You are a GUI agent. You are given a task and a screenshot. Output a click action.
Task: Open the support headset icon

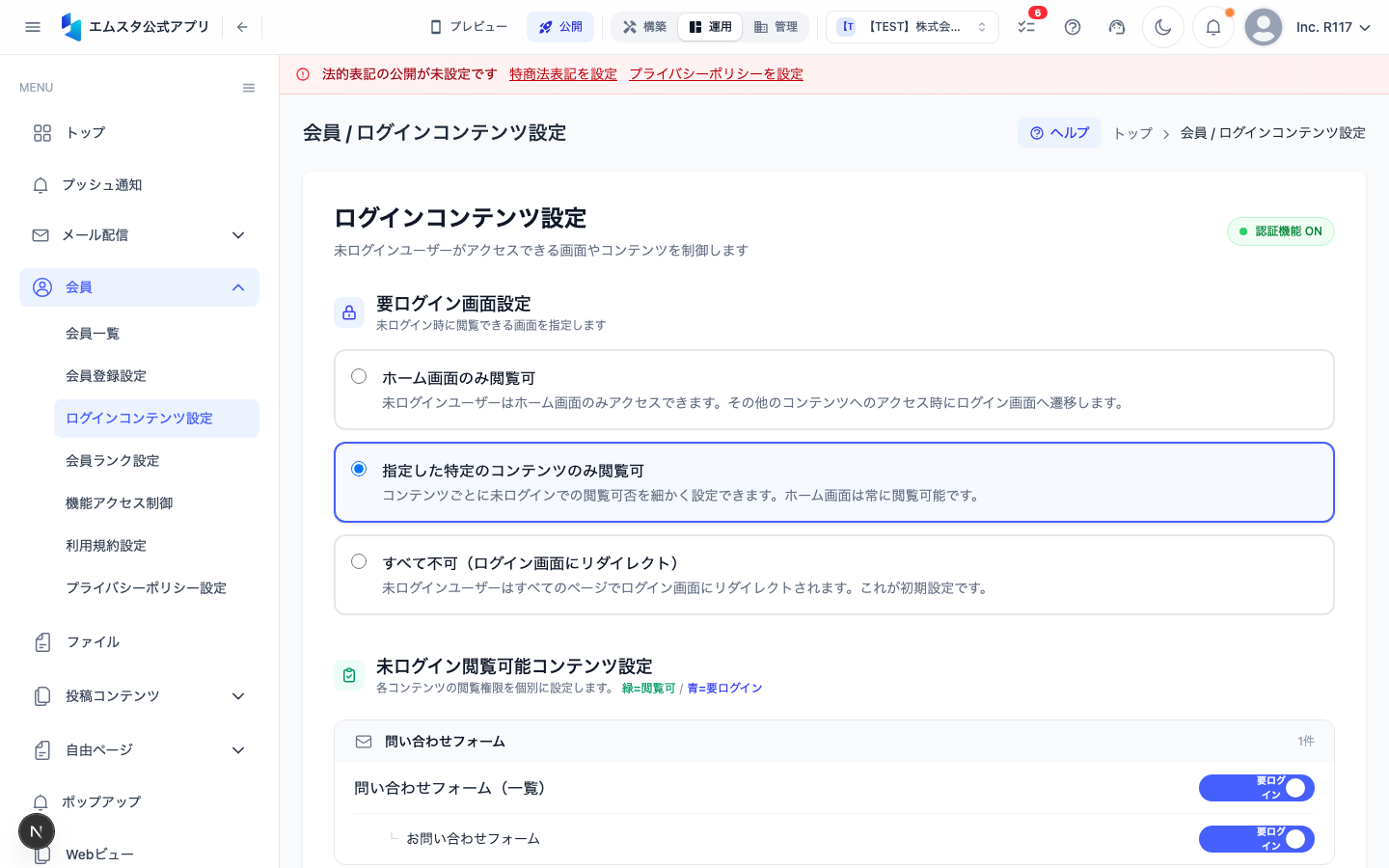(1117, 27)
